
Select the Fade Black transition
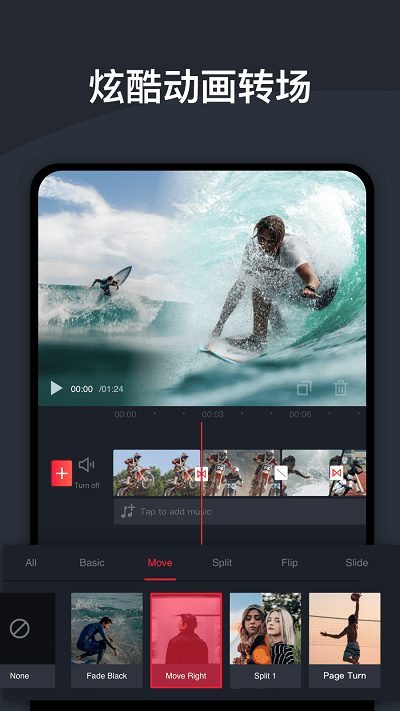(107, 640)
